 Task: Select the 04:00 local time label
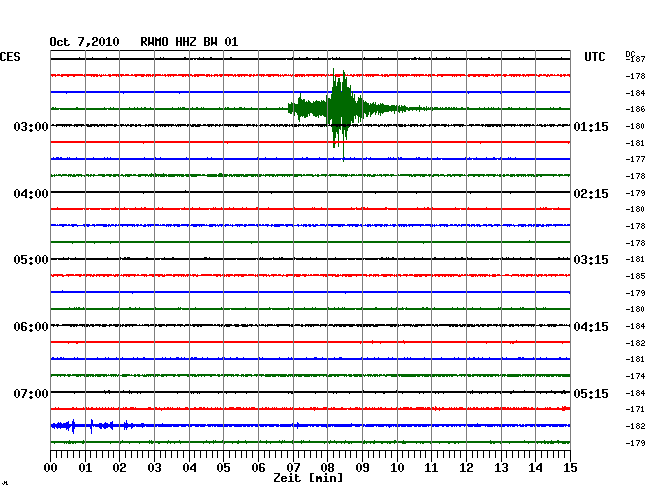pyautogui.click(x=31, y=194)
